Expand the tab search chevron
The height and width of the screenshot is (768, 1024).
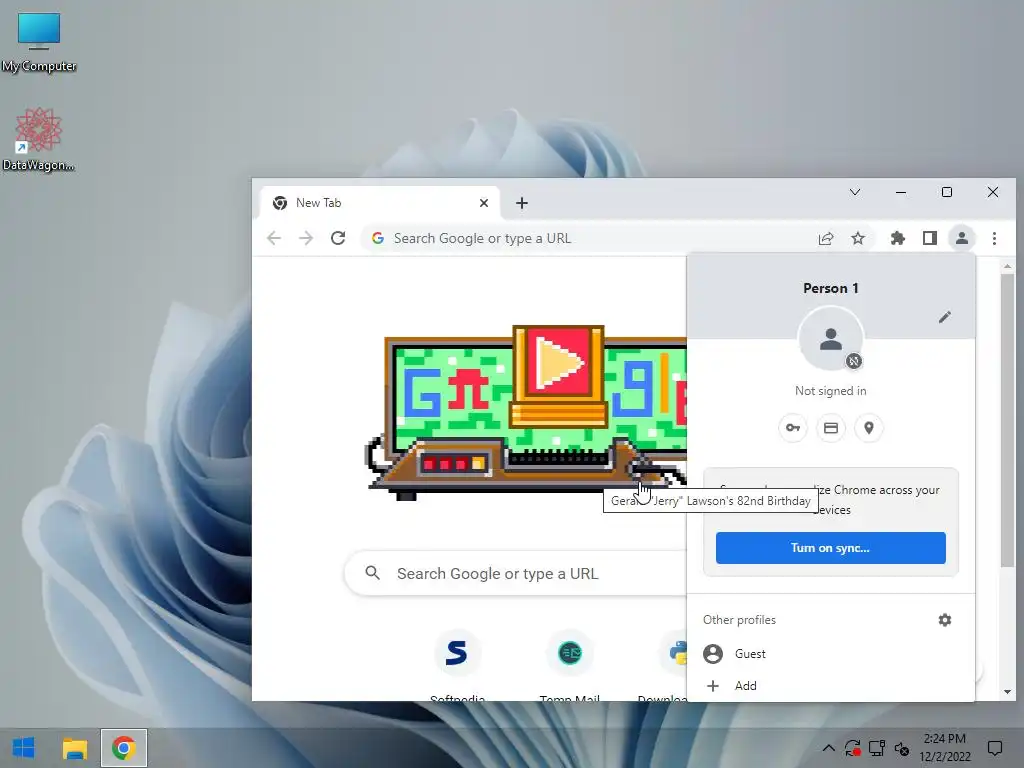855,192
